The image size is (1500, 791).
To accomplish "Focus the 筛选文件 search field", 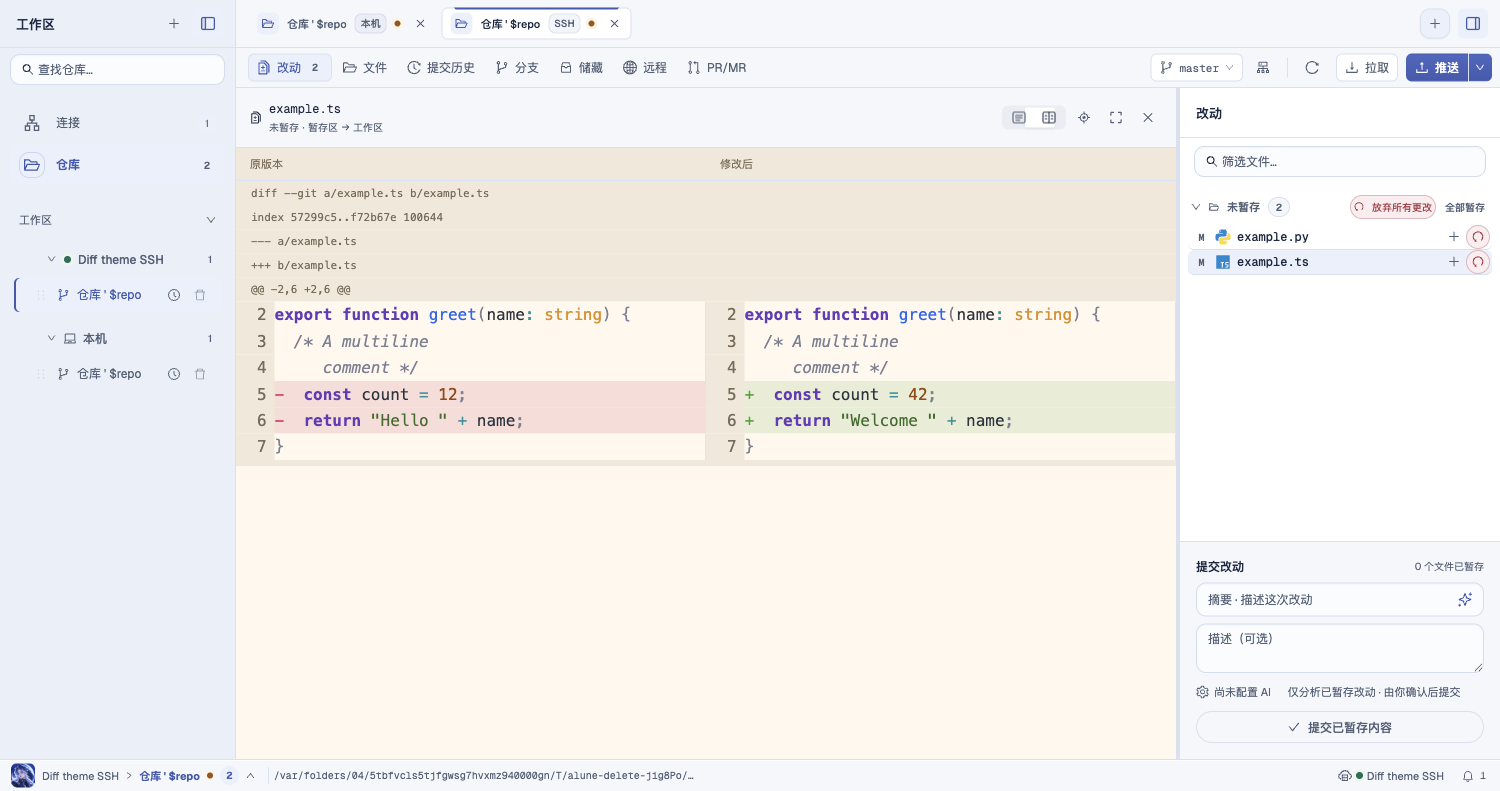I will coord(1340,161).
